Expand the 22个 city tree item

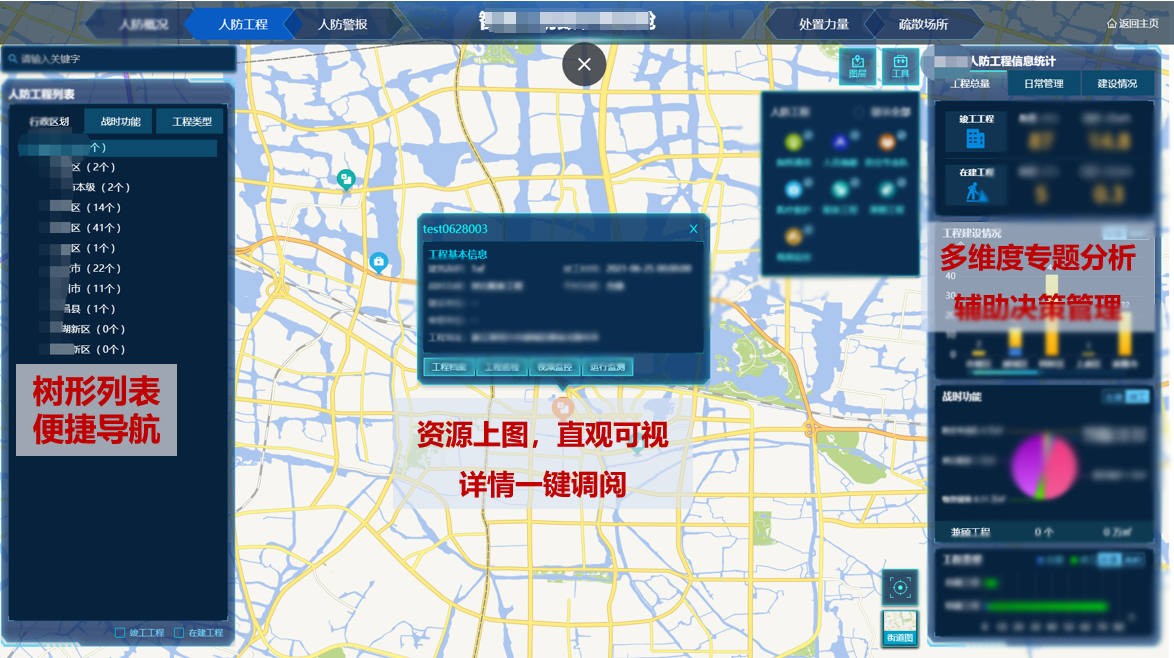(x=94, y=268)
